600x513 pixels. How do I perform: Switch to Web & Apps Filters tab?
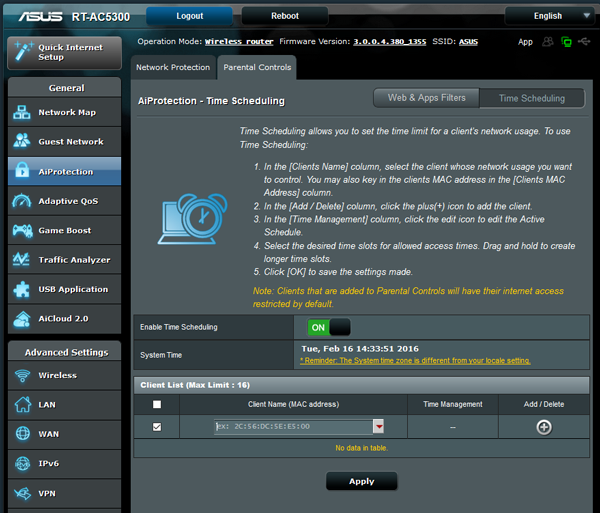[x=426, y=98]
